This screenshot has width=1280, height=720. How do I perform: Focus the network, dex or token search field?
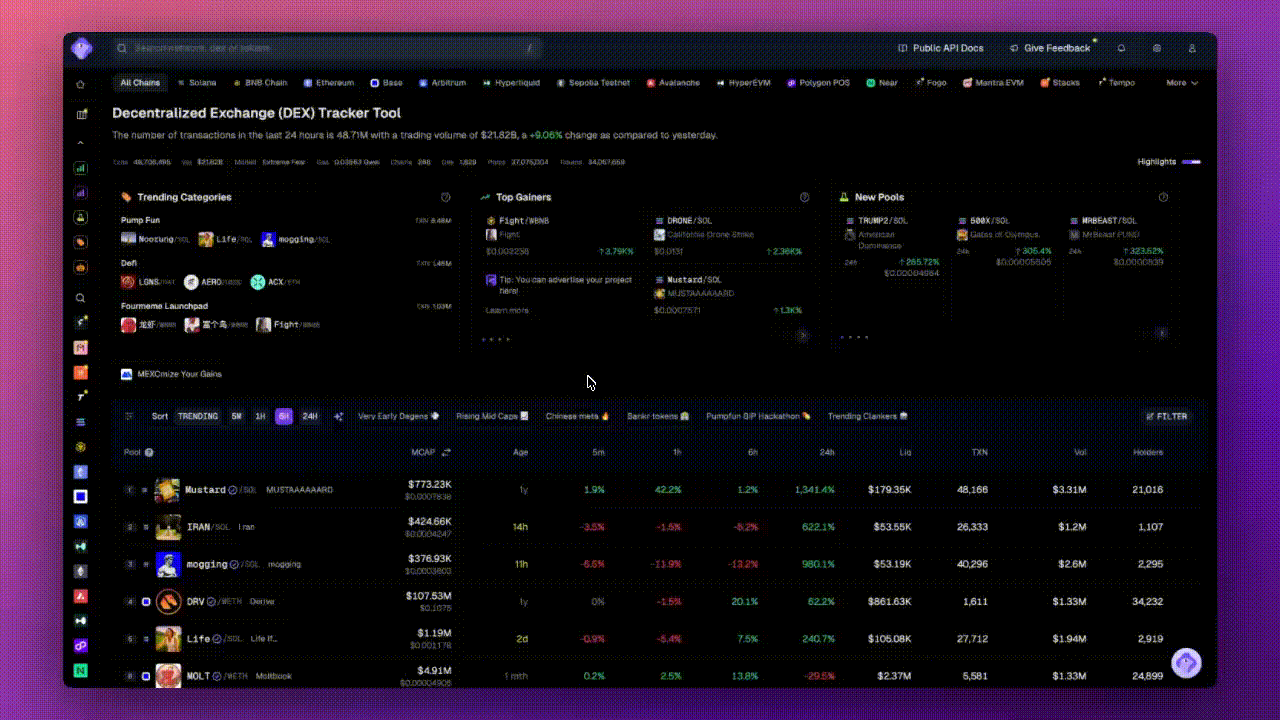(x=326, y=48)
